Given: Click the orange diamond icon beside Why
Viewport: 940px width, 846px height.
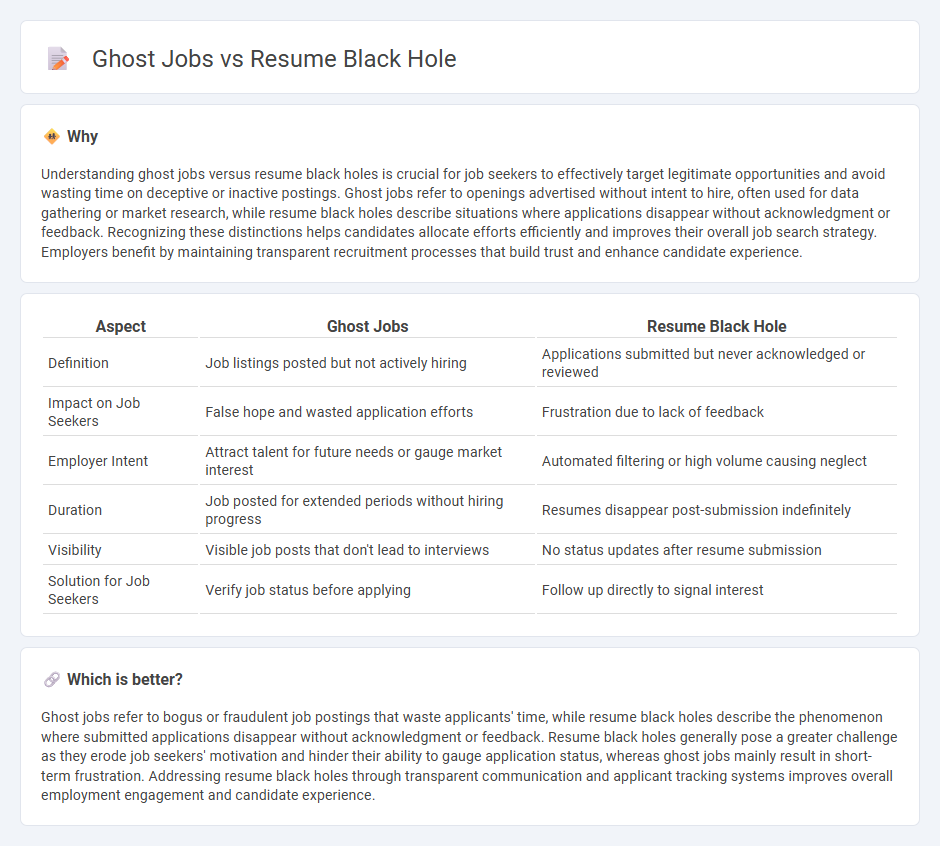Looking at the screenshot, I should click(52, 137).
